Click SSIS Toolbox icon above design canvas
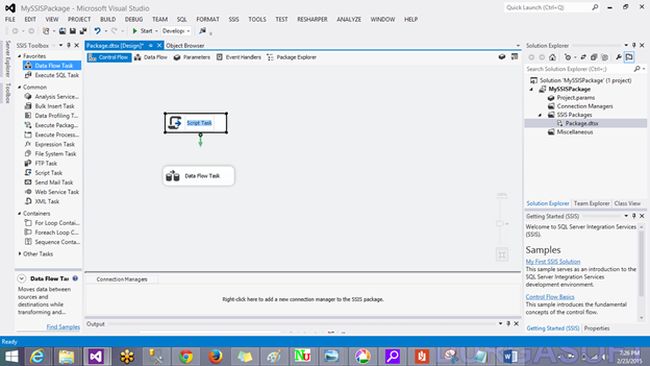 tap(514, 57)
